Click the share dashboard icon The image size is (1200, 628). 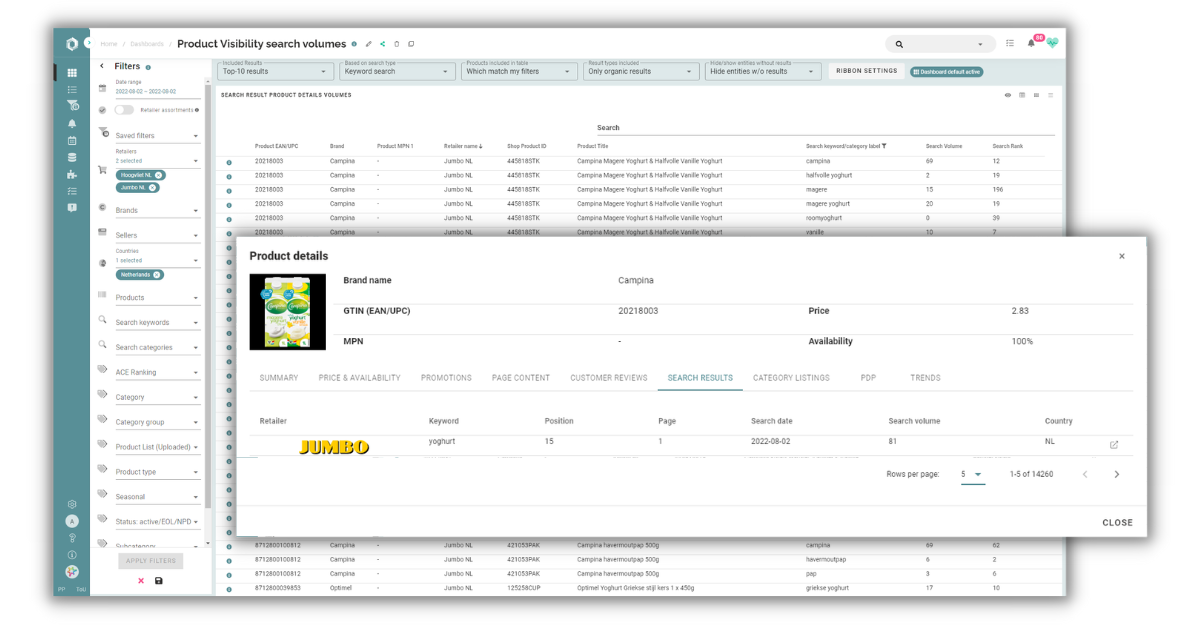[382, 44]
